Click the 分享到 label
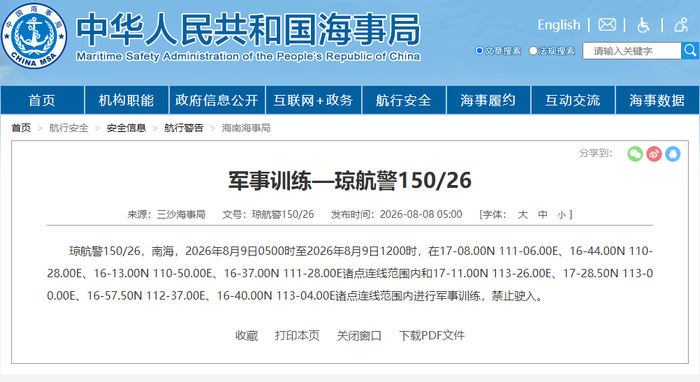Image resolution: width=700 pixels, height=382 pixels. [596, 154]
